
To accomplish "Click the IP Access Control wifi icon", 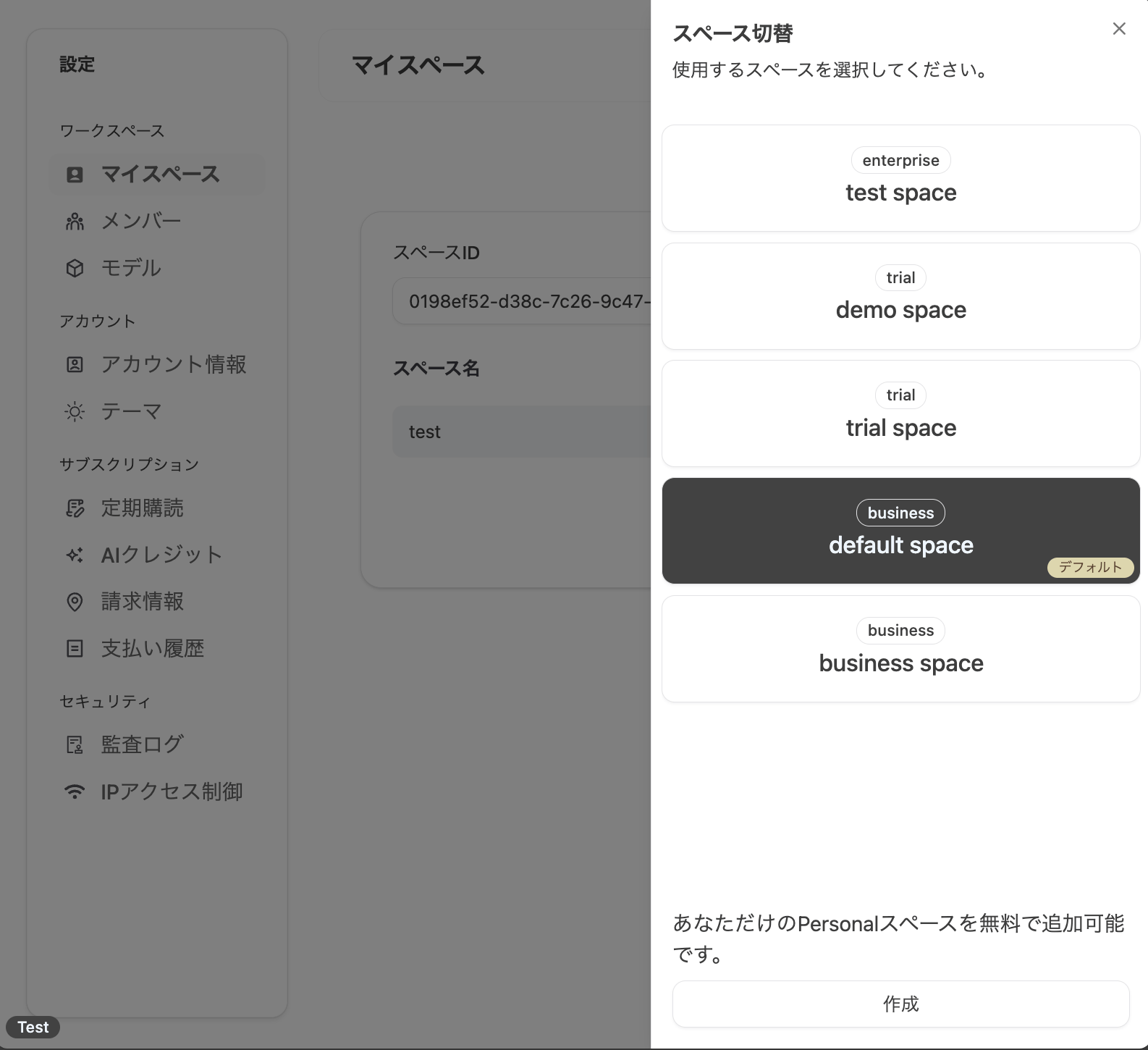I will coord(75,791).
